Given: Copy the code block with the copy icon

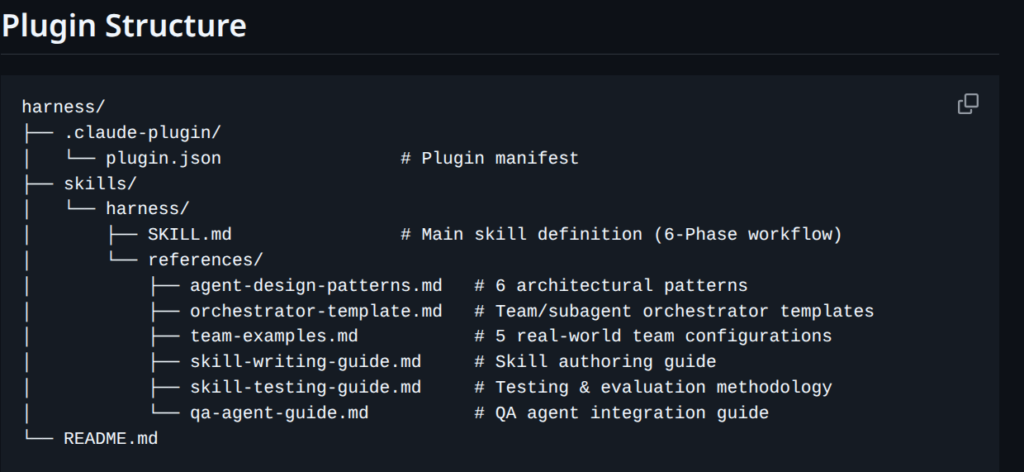Looking at the screenshot, I should [968, 104].
